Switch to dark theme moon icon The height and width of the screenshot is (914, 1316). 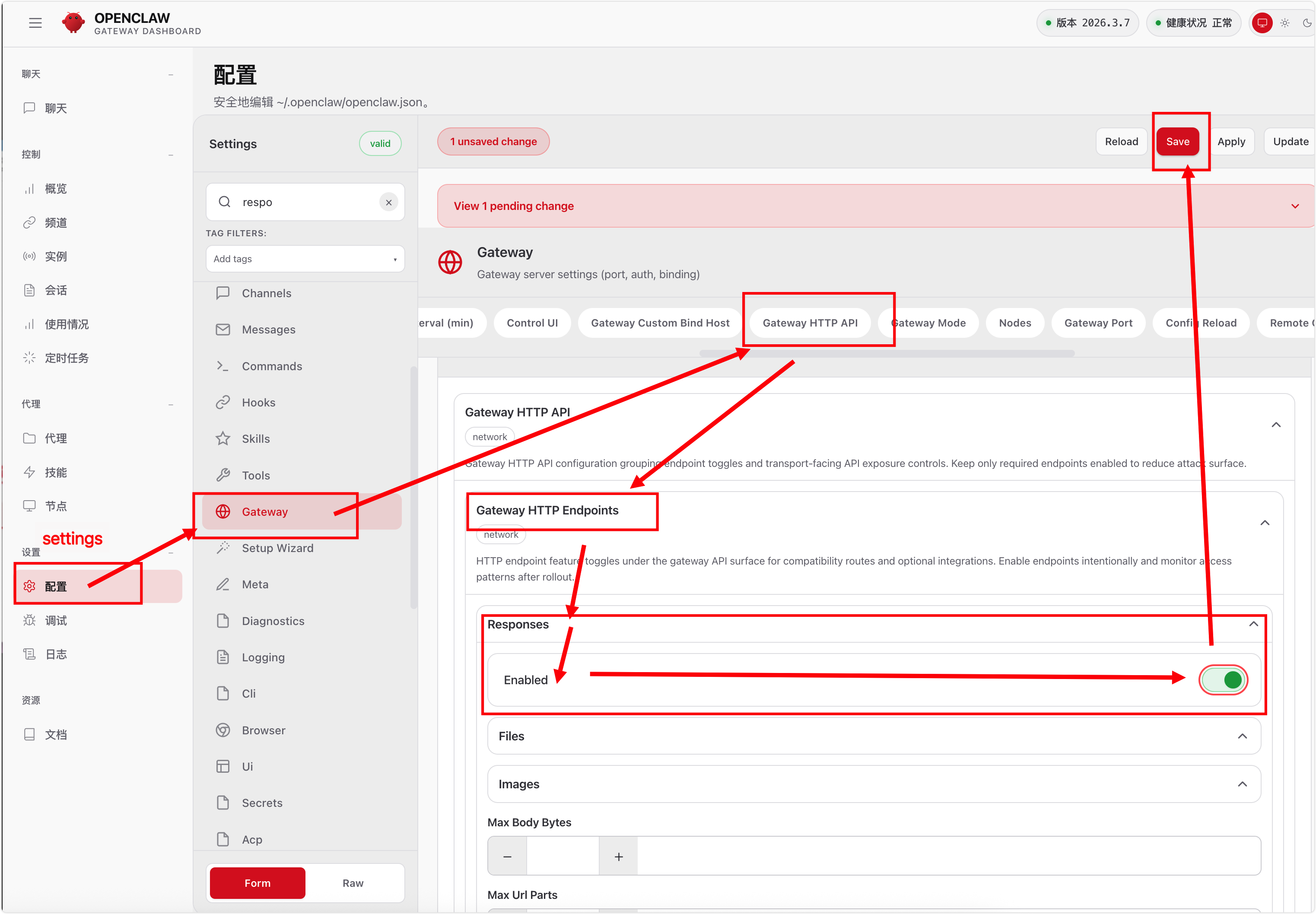pos(1306,23)
